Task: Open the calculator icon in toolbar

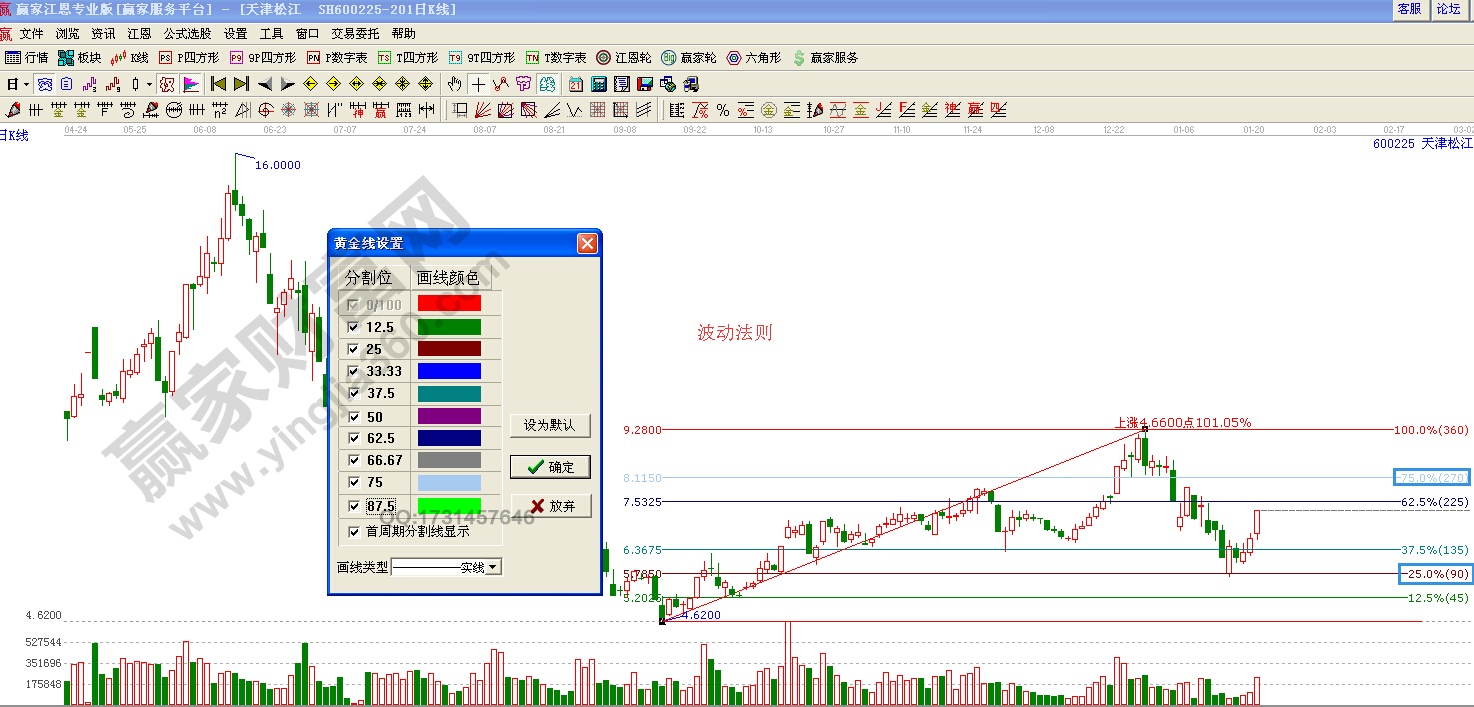Action: [x=598, y=84]
